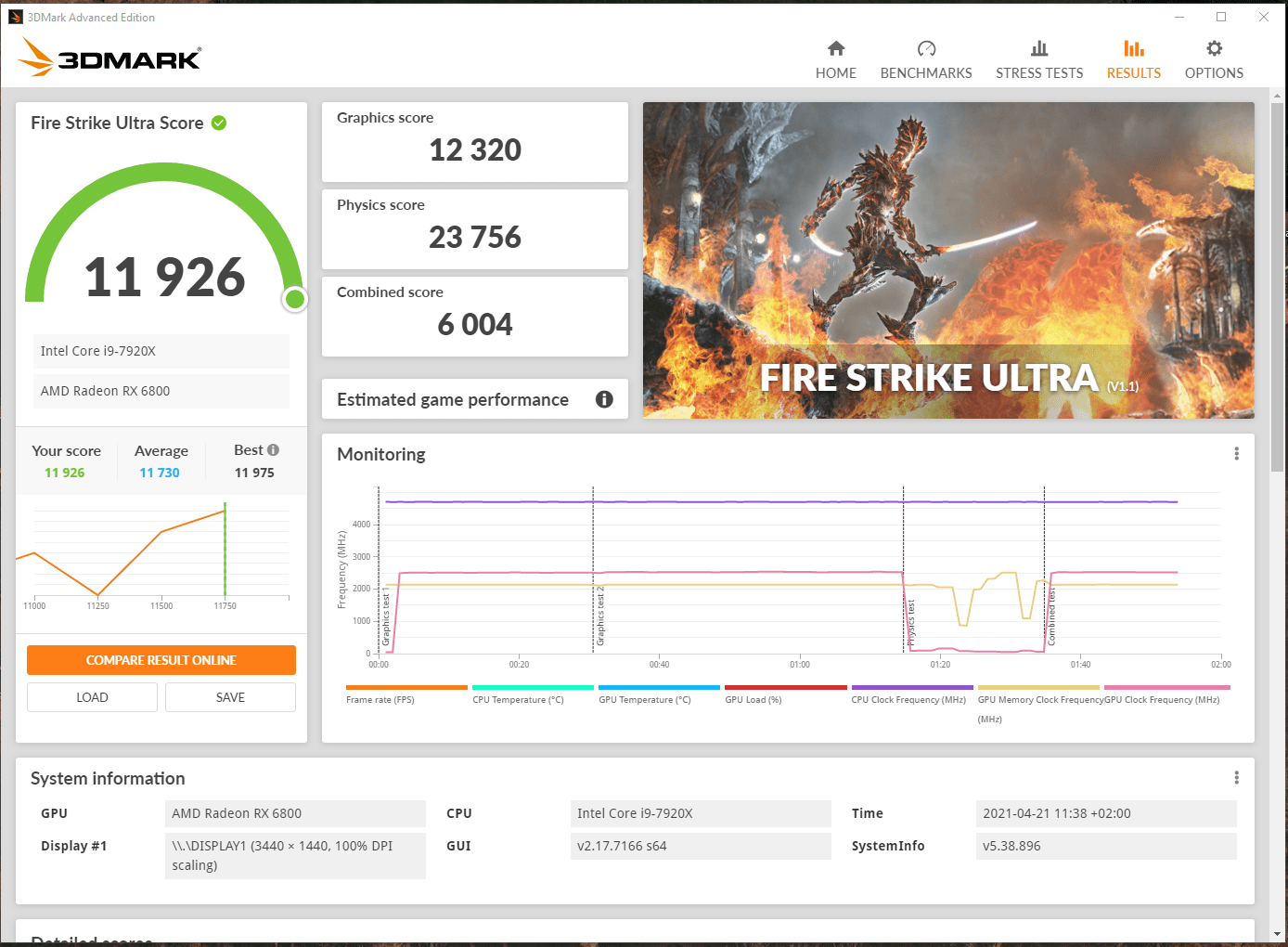
Task: Click the 3DMark title bar app icon
Action: [15, 17]
